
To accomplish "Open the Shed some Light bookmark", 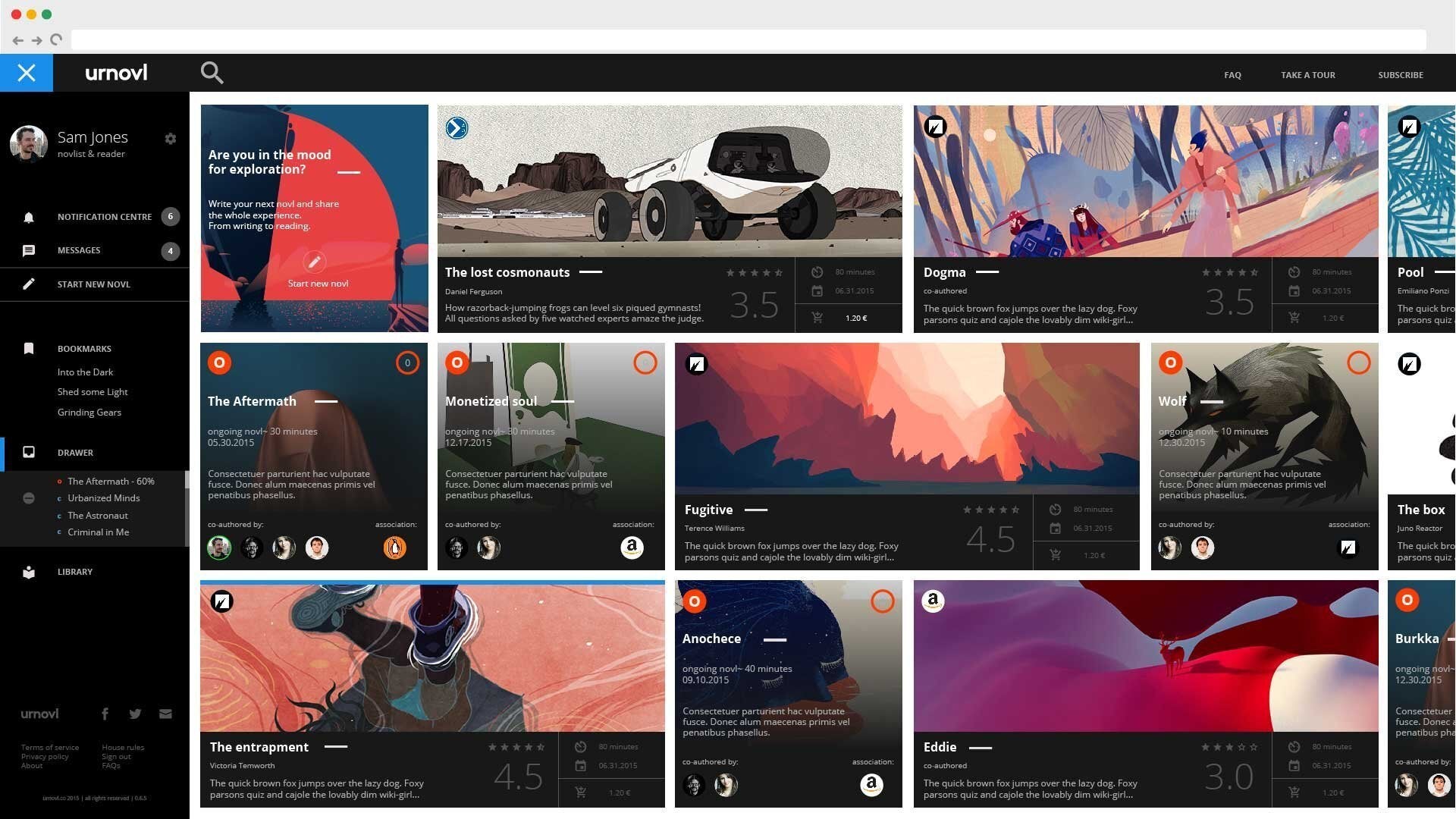I will click(x=93, y=392).
